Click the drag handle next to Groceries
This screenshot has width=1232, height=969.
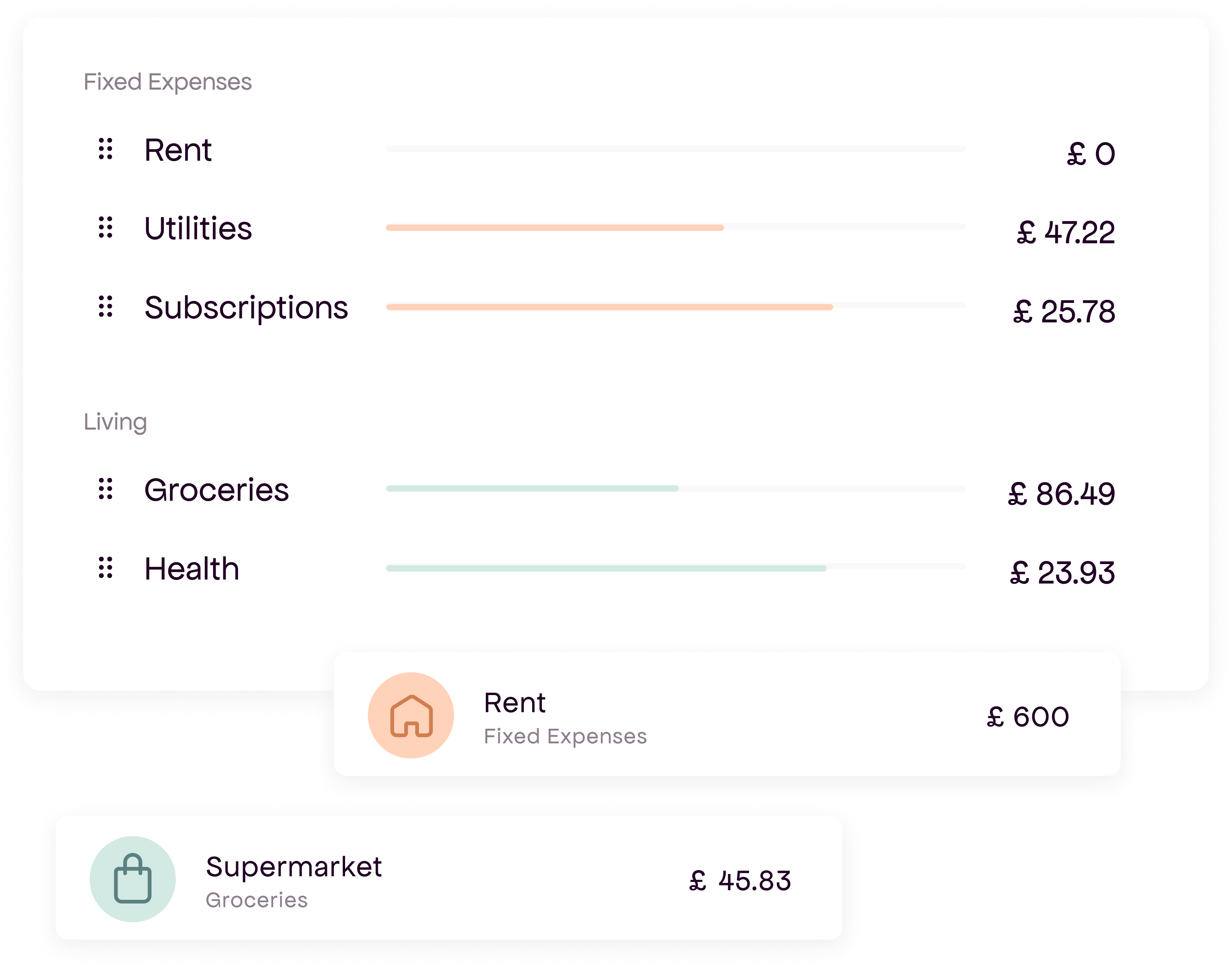point(106,489)
